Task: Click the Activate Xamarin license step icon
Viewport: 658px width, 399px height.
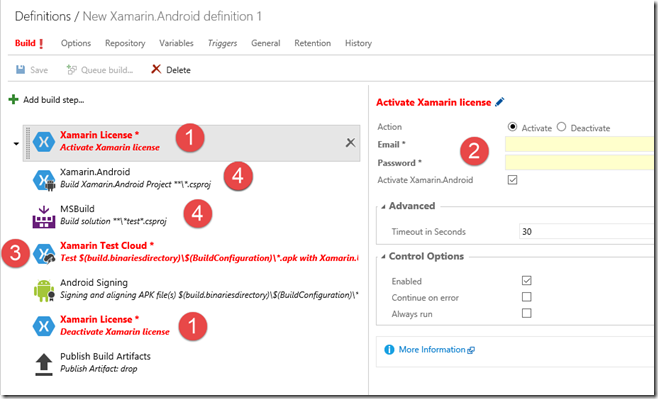Action: pos(44,142)
